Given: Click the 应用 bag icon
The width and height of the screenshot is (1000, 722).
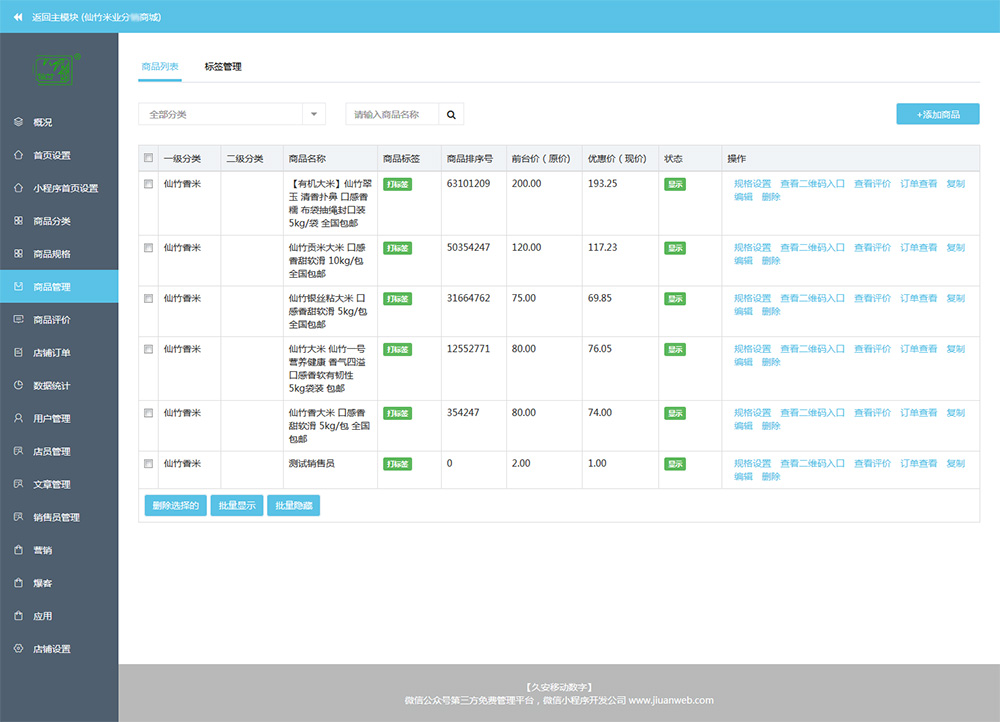Looking at the screenshot, I should pos(18,615).
